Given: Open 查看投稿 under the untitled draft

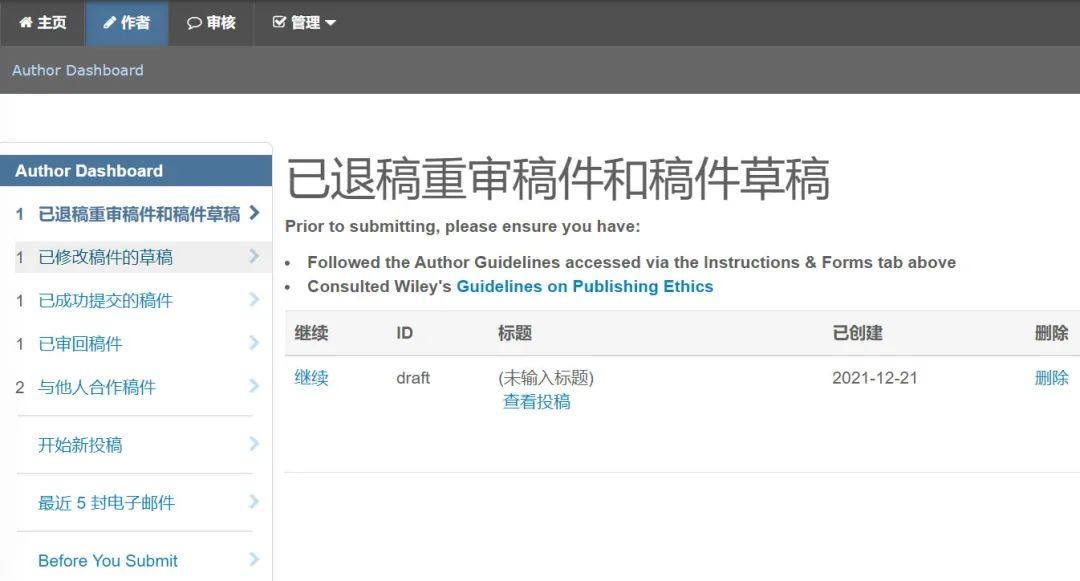Looking at the screenshot, I should [536, 400].
